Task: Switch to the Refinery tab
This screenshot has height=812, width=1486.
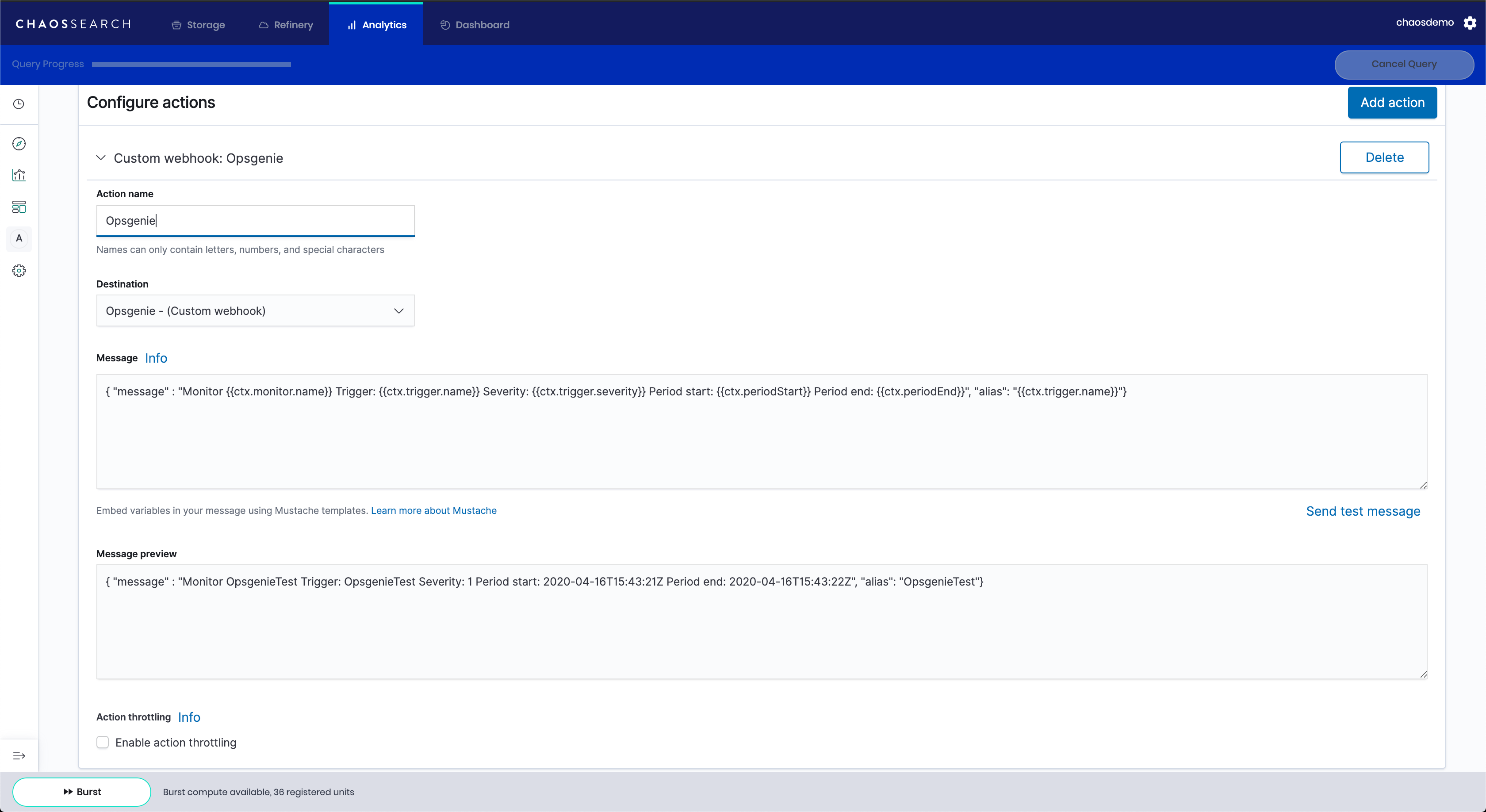Action: pos(286,25)
